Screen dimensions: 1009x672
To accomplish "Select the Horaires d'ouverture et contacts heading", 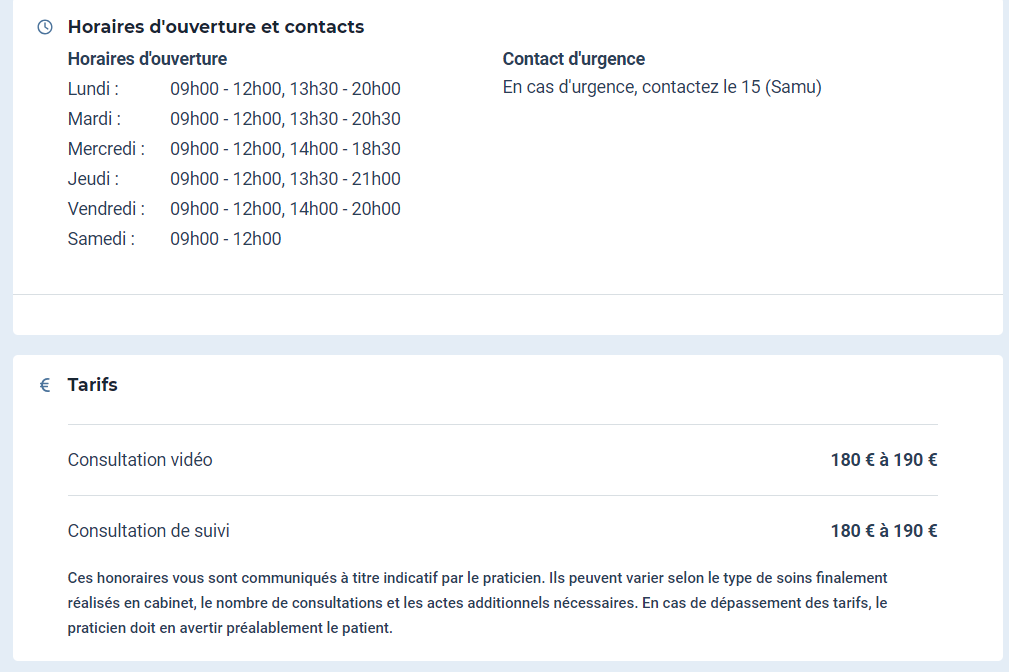I will coord(216,27).
